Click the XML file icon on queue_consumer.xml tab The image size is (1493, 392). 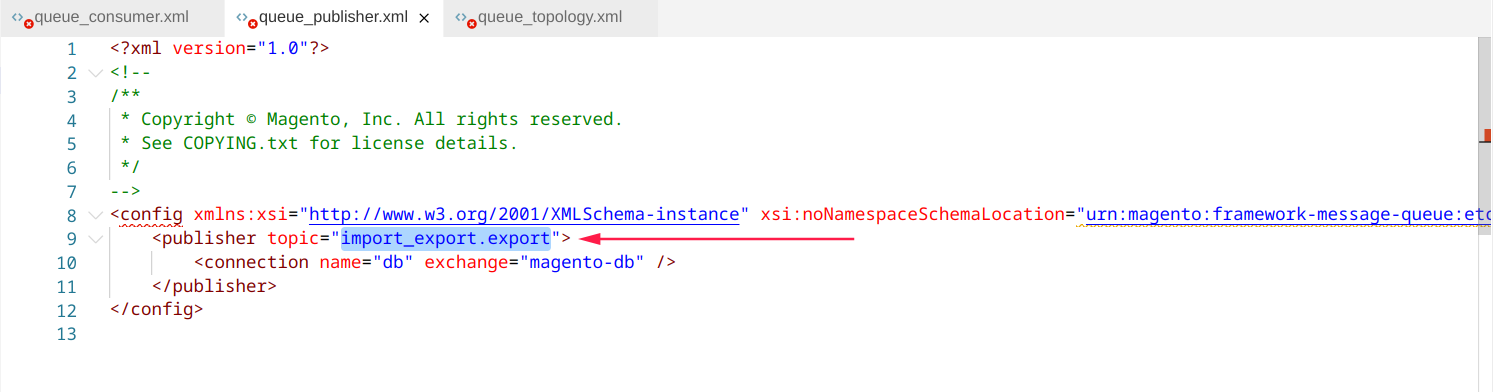coord(23,18)
